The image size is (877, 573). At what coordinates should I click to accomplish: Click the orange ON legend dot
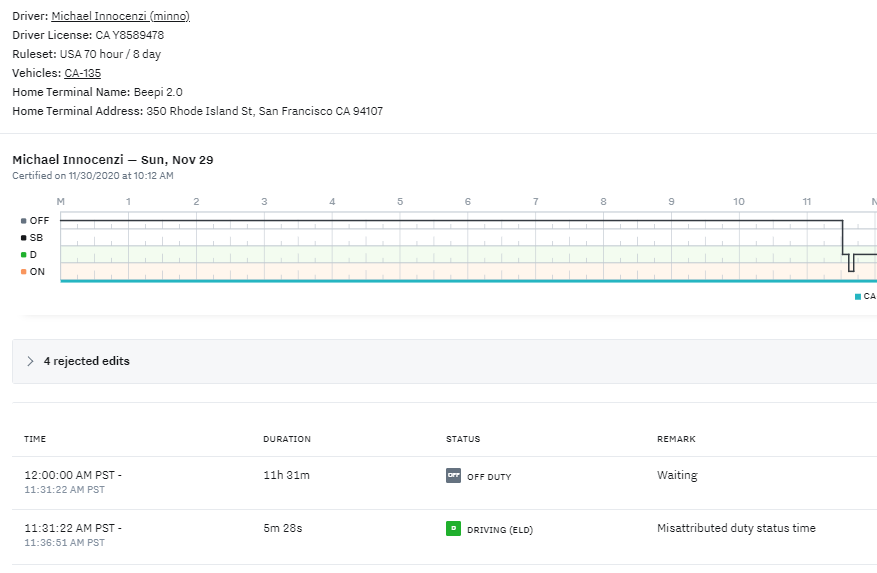point(23,271)
